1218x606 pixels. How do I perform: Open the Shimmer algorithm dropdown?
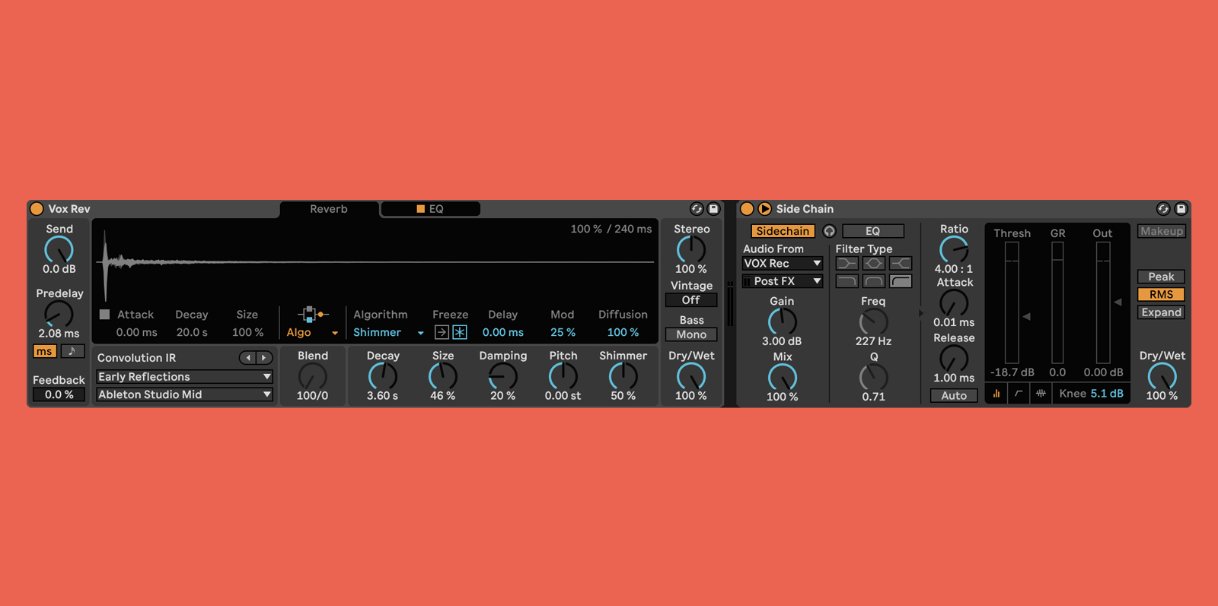click(x=389, y=332)
